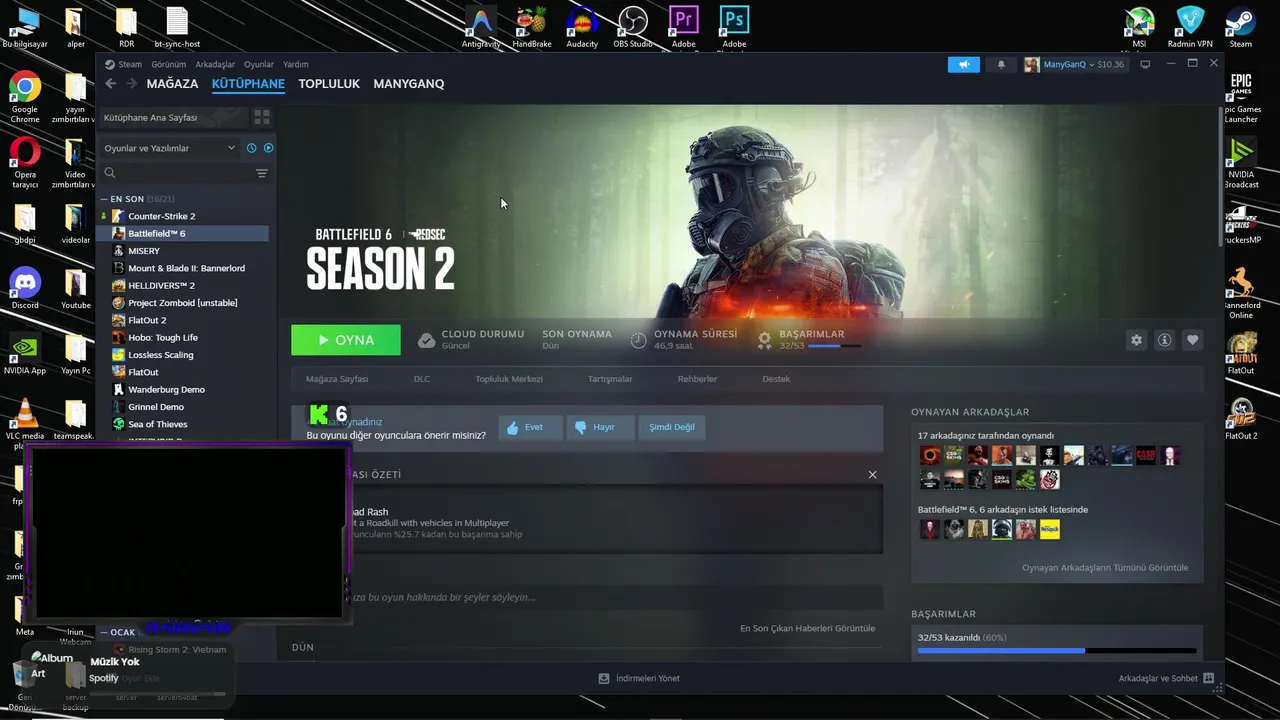Open Epic Games Launcher desktop icon

pos(1241,97)
